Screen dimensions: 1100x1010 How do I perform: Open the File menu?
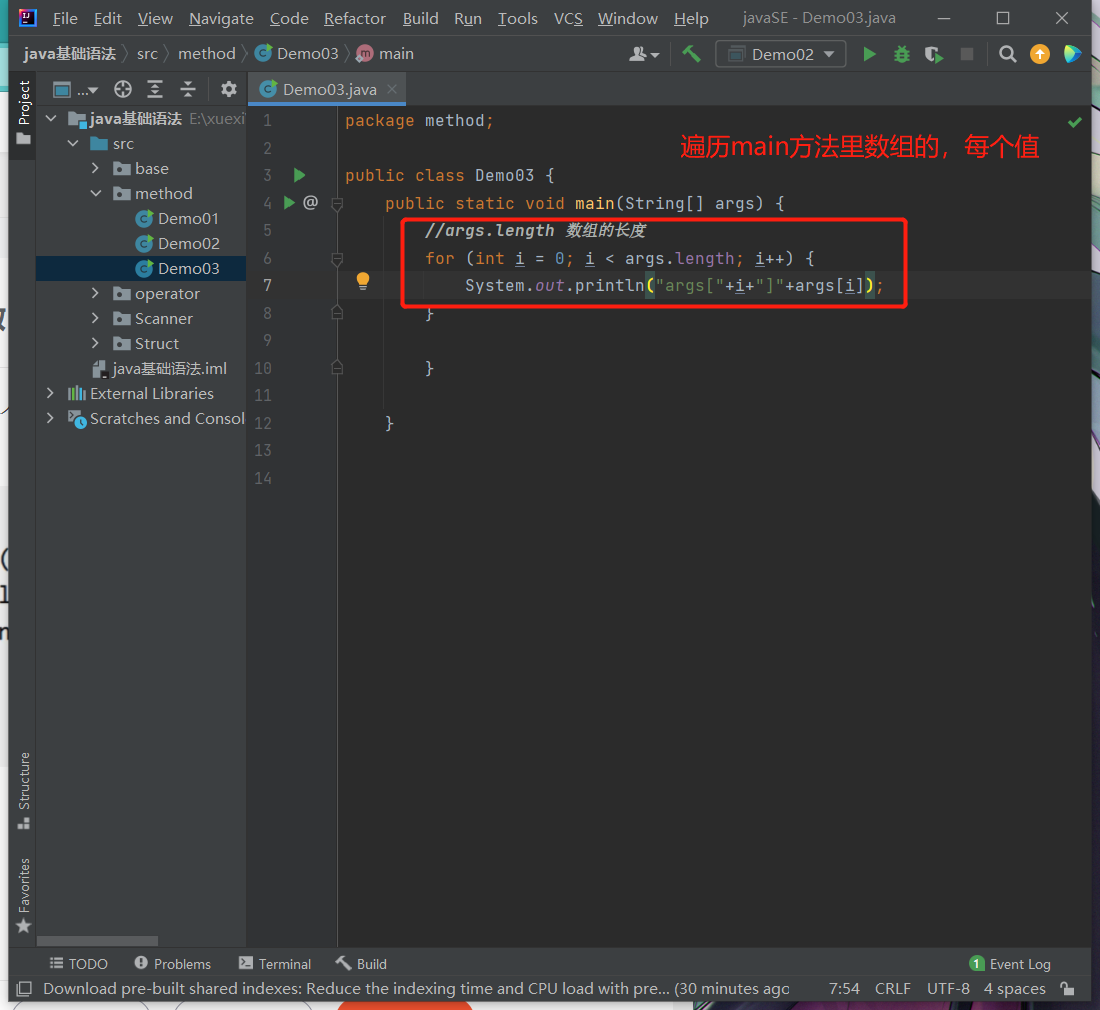click(x=65, y=18)
